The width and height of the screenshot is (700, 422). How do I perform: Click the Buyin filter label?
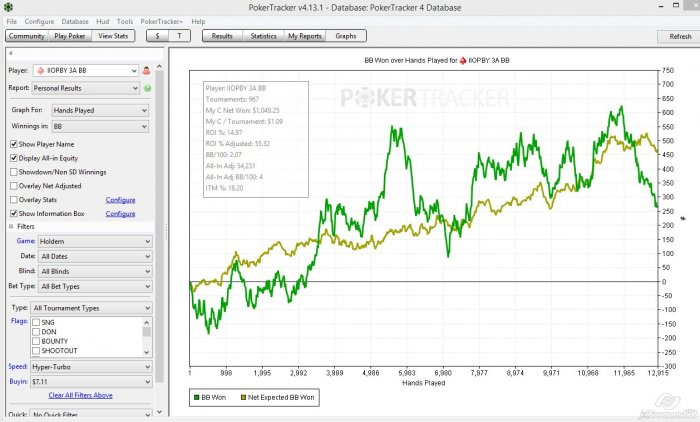click(18, 381)
